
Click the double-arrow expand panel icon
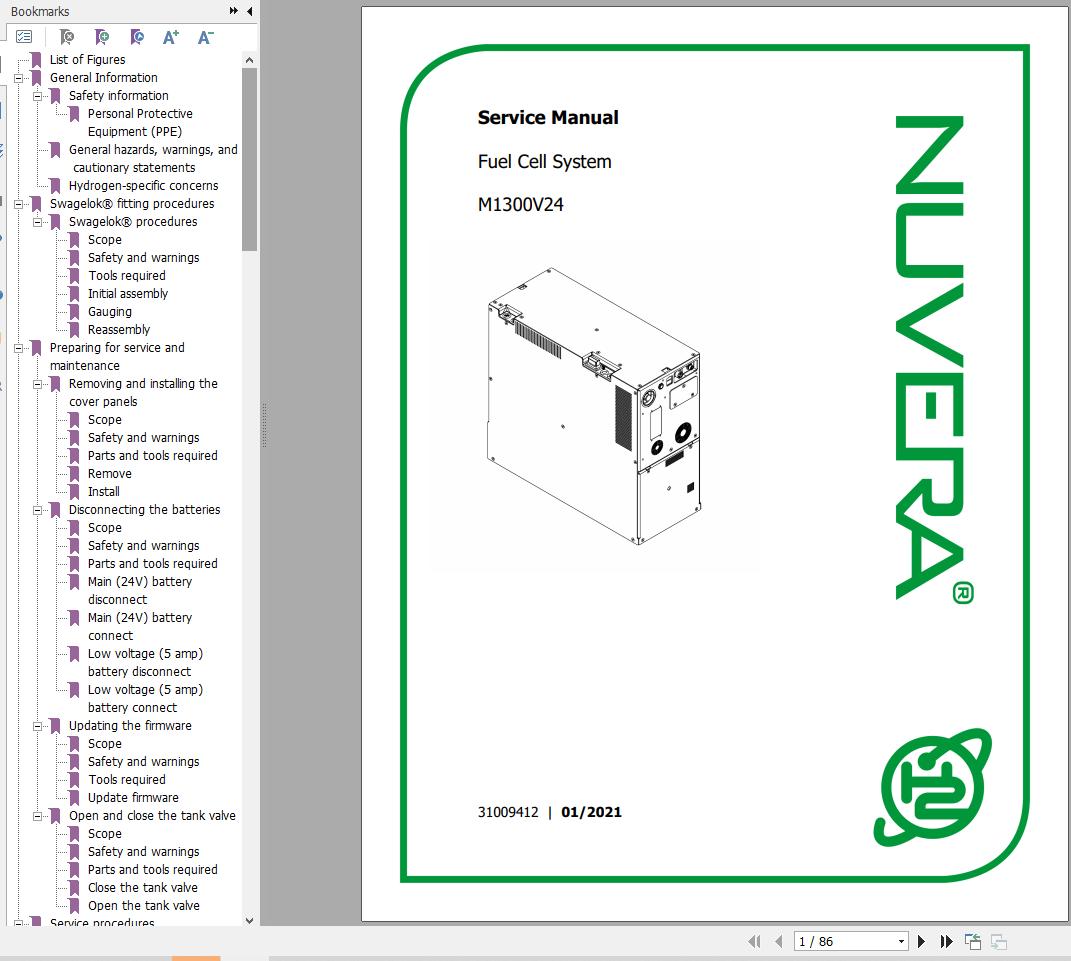click(234, 11)
